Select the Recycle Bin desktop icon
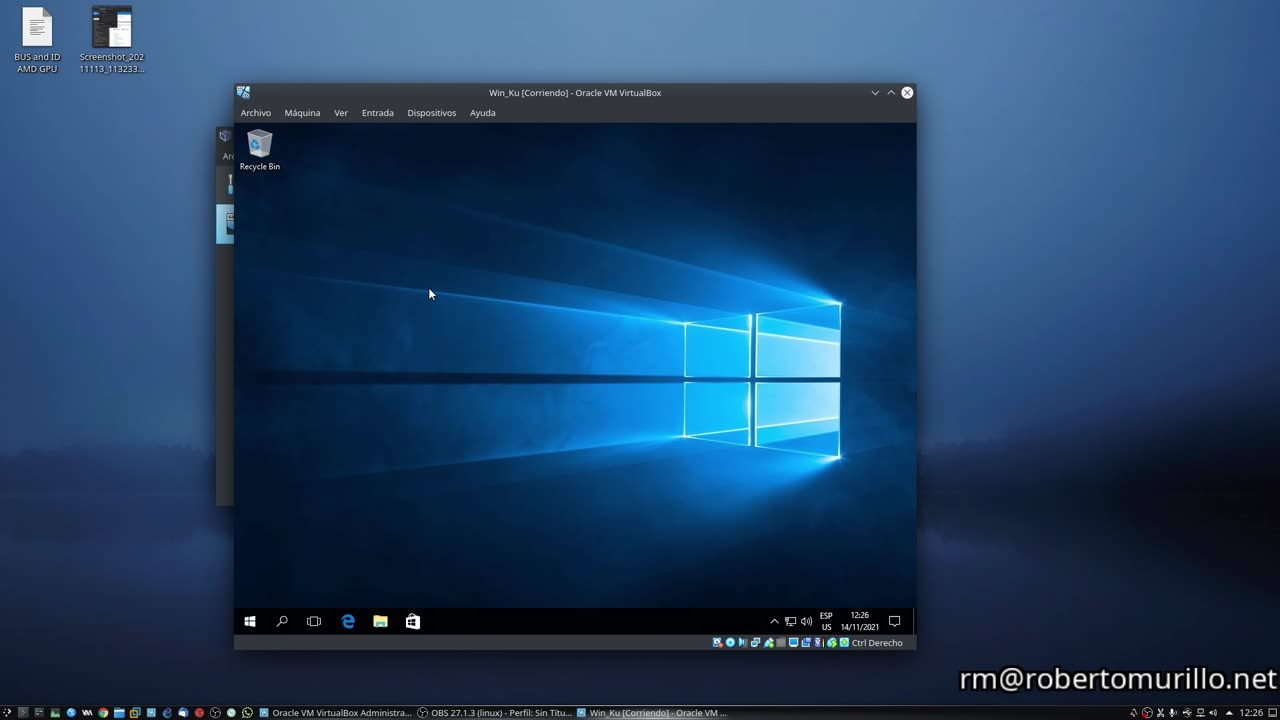The height and width of the screenshot is (720, 1280). pyautogui.click(x=260, y=150)
